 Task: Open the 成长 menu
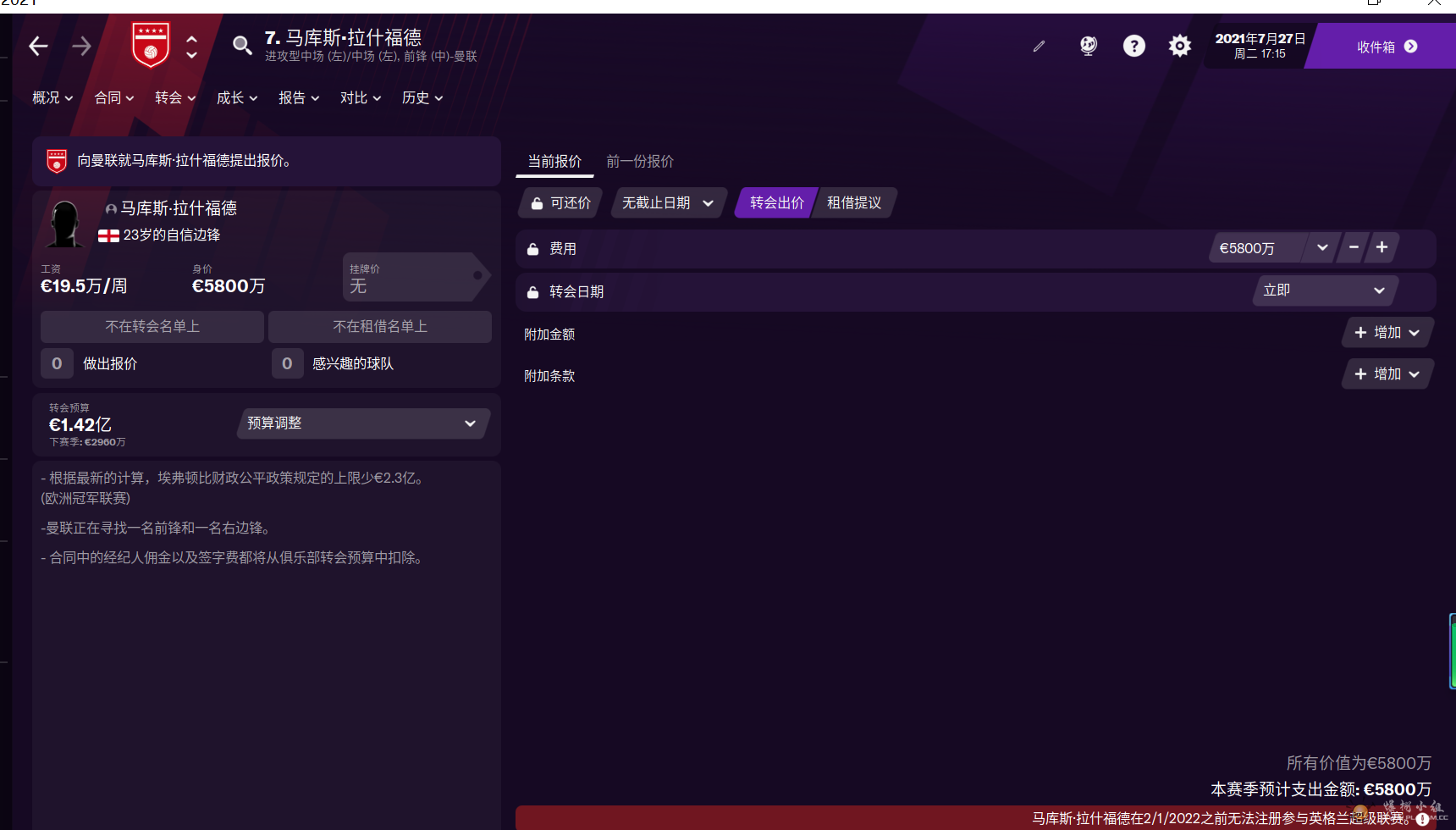pos(237,98)
